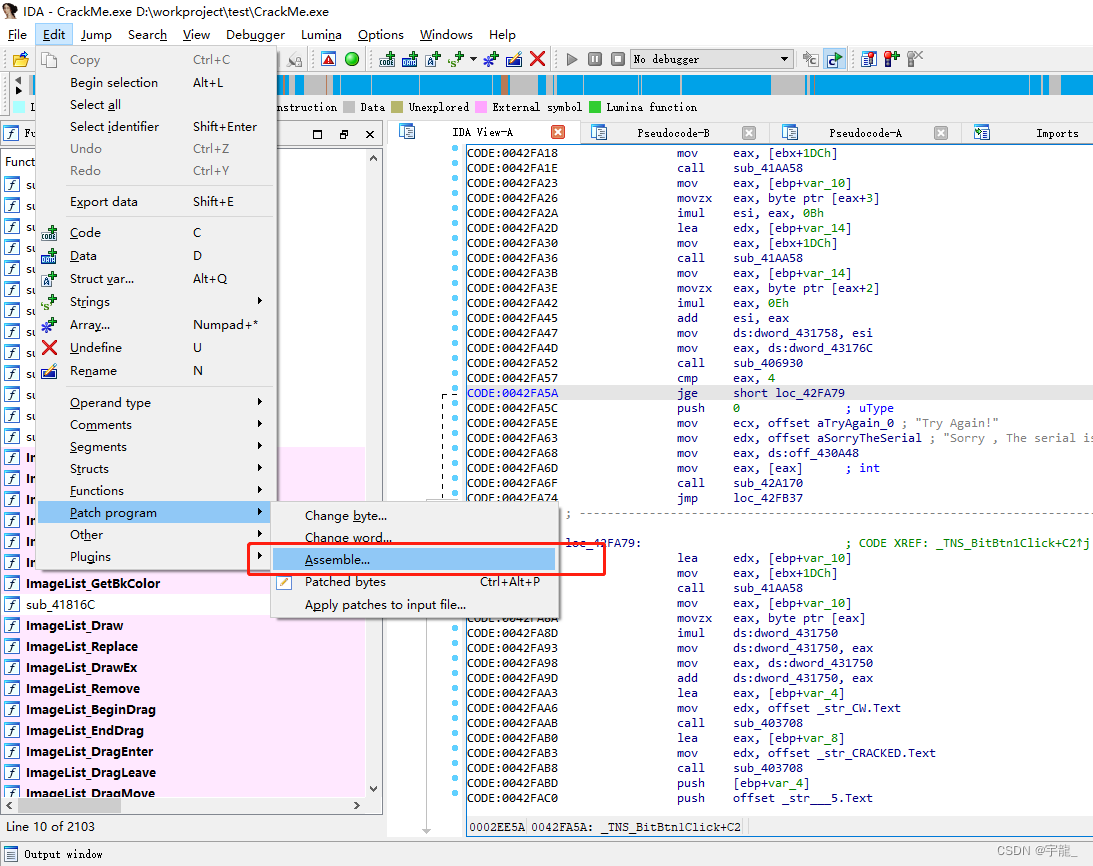This screenshot has width=1093, height=866.
Task: Select ImageList_GetBkColor in functions list
Action: tap(93, 584)
